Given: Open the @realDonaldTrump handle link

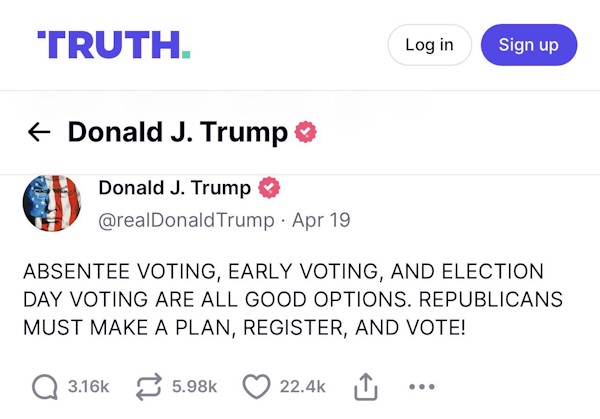Looking at the screenshot, I should click(186, 220).
